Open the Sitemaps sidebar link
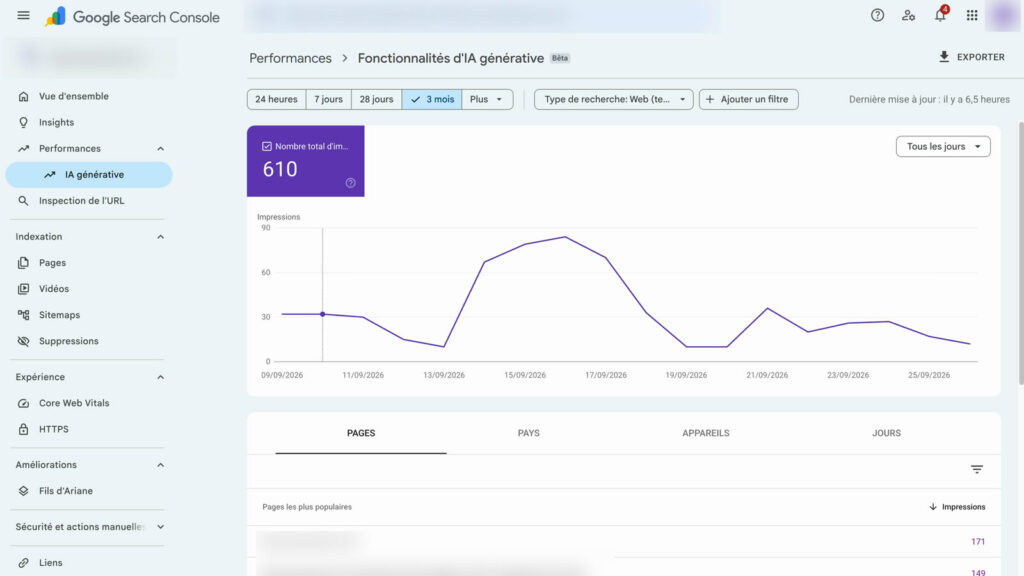The height and width of the screenshot is (576, 1024). click(89, 315)
